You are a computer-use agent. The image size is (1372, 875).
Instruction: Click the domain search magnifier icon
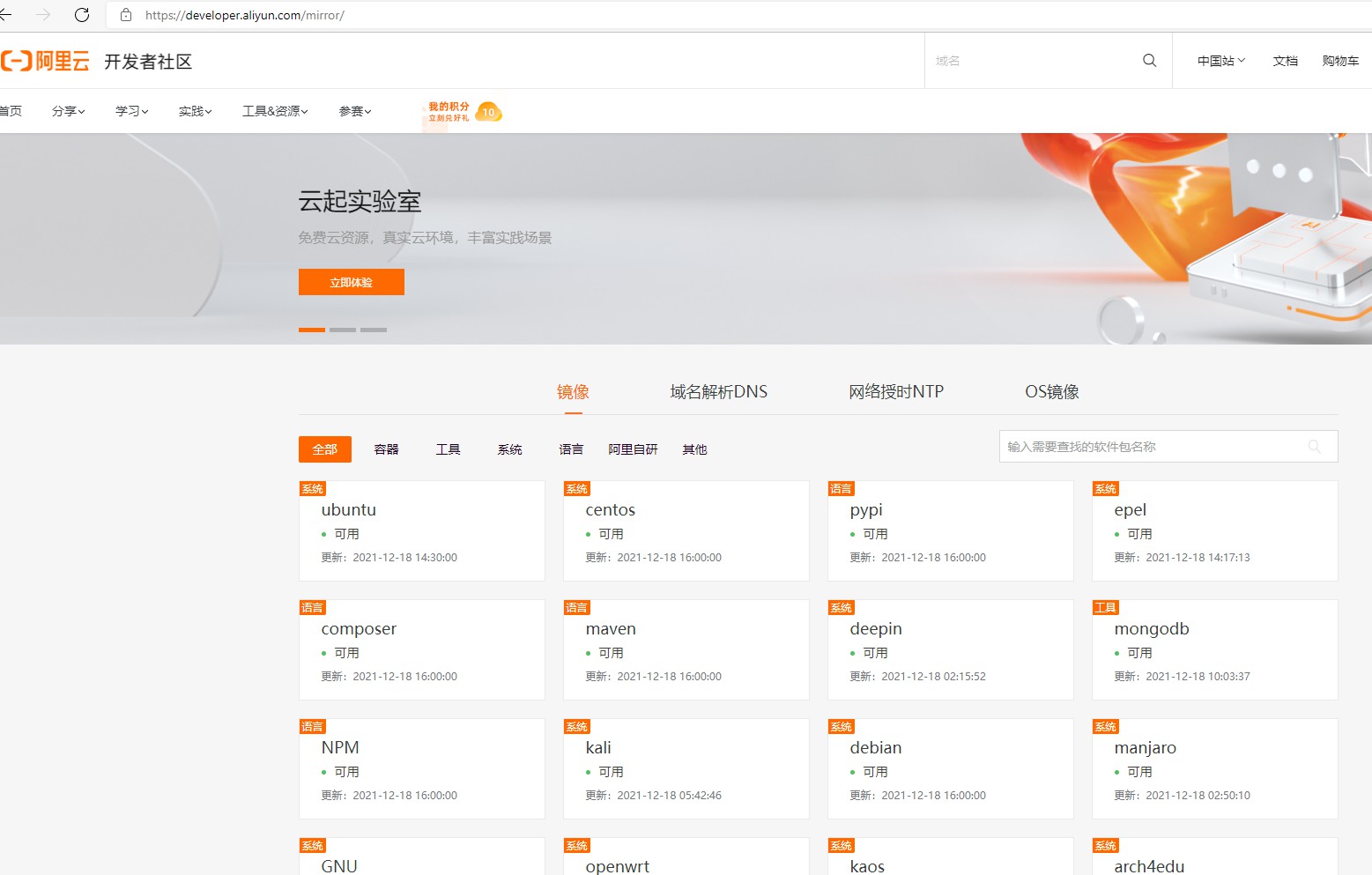coord(1148,60)
